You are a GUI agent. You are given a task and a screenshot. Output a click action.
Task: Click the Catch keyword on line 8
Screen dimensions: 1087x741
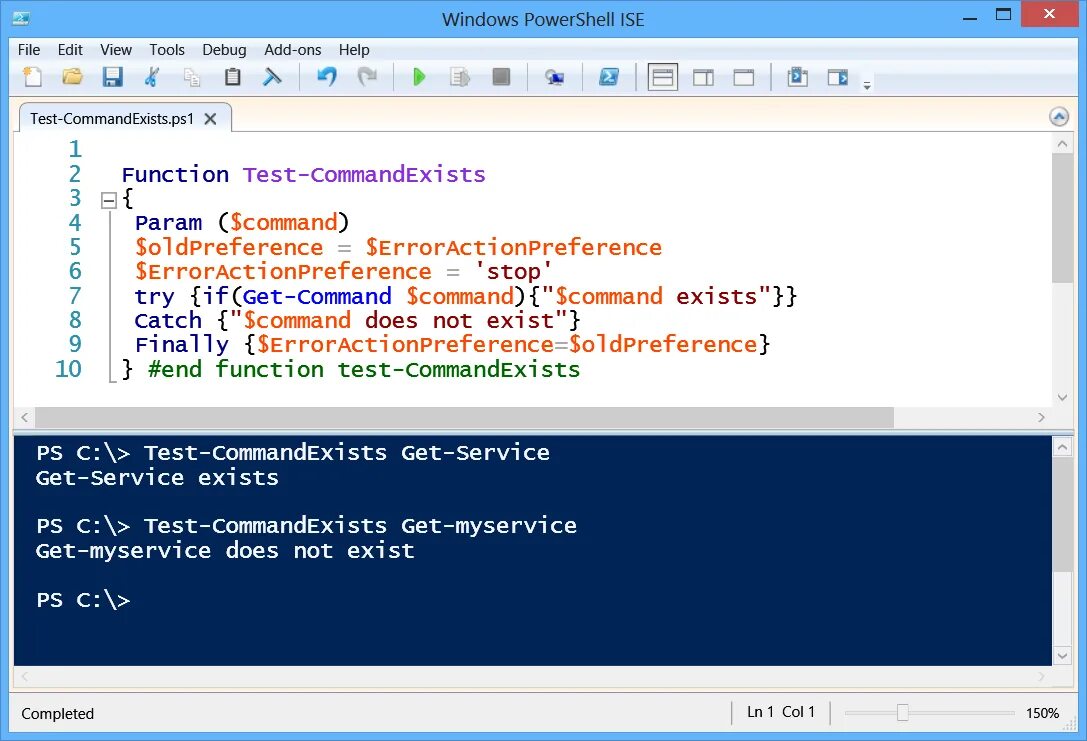(x=168, y=321)
